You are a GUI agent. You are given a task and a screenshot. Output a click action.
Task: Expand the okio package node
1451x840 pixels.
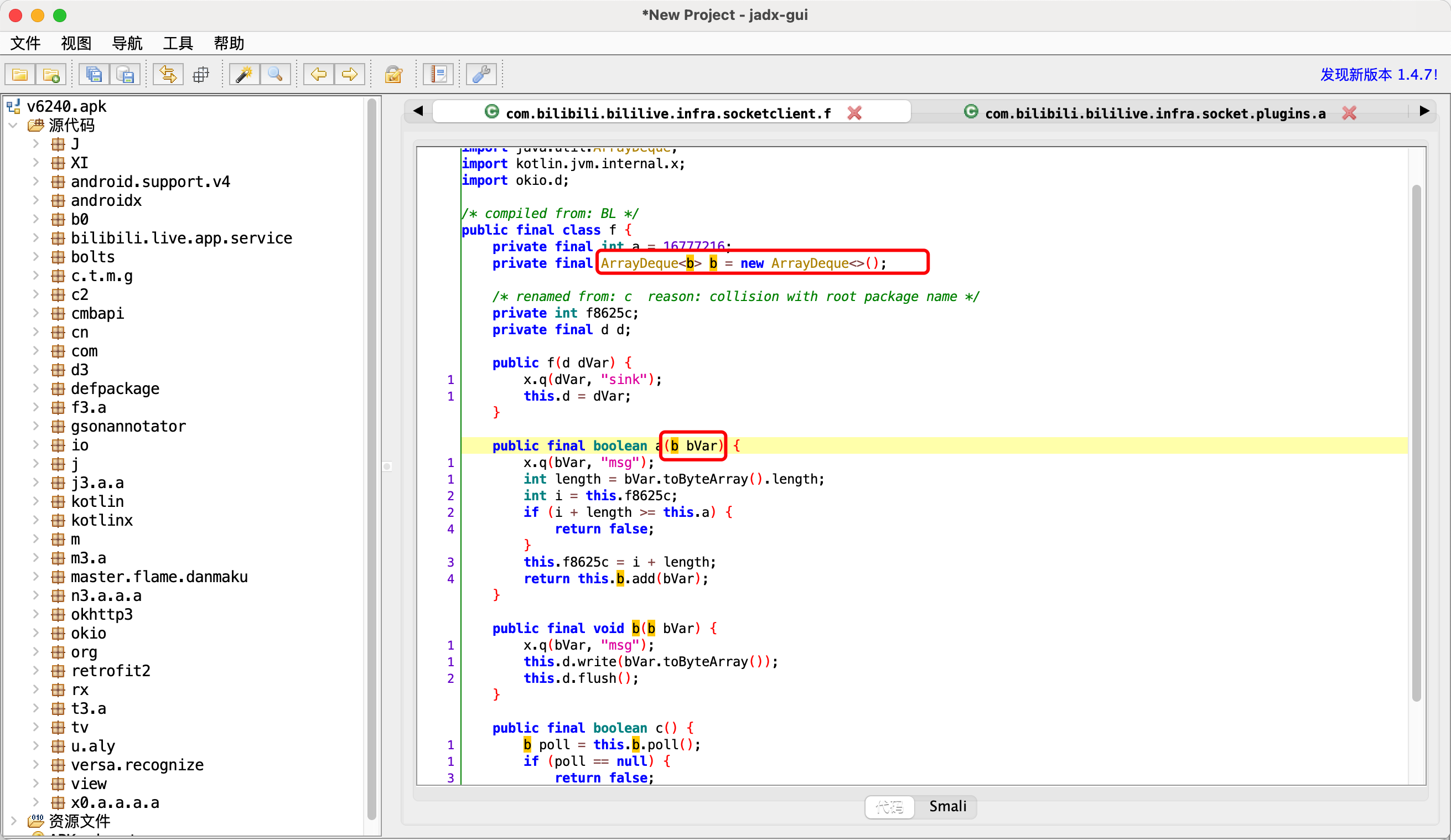[36, 632]
